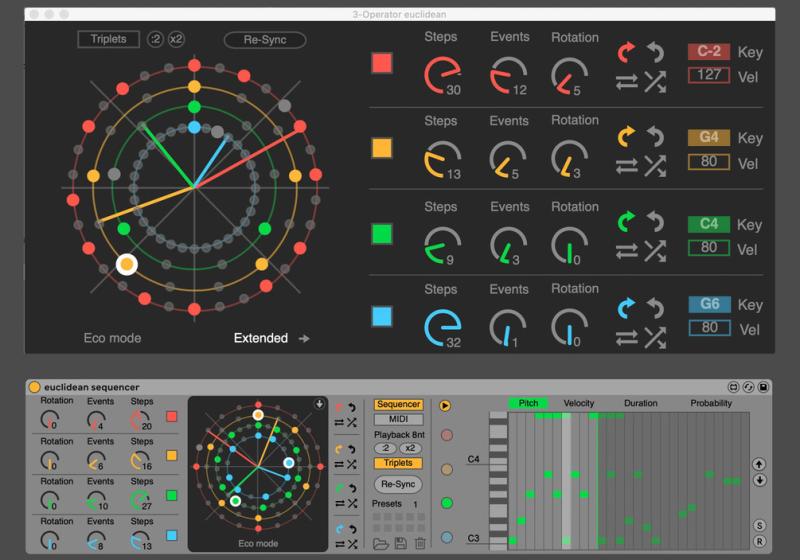
Task: Adjust the blue Steps dial showing 32
Action: (442, 327)
